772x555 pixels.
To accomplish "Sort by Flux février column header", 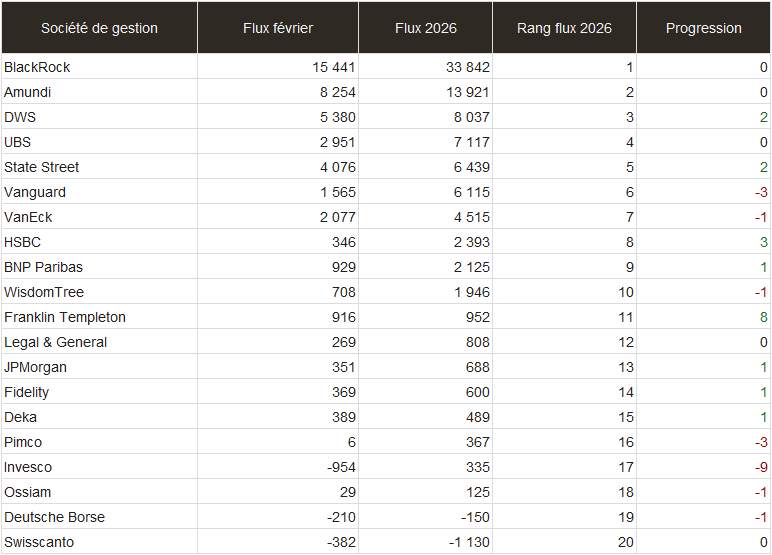I will pyautogui.click(x=278, y=28).
